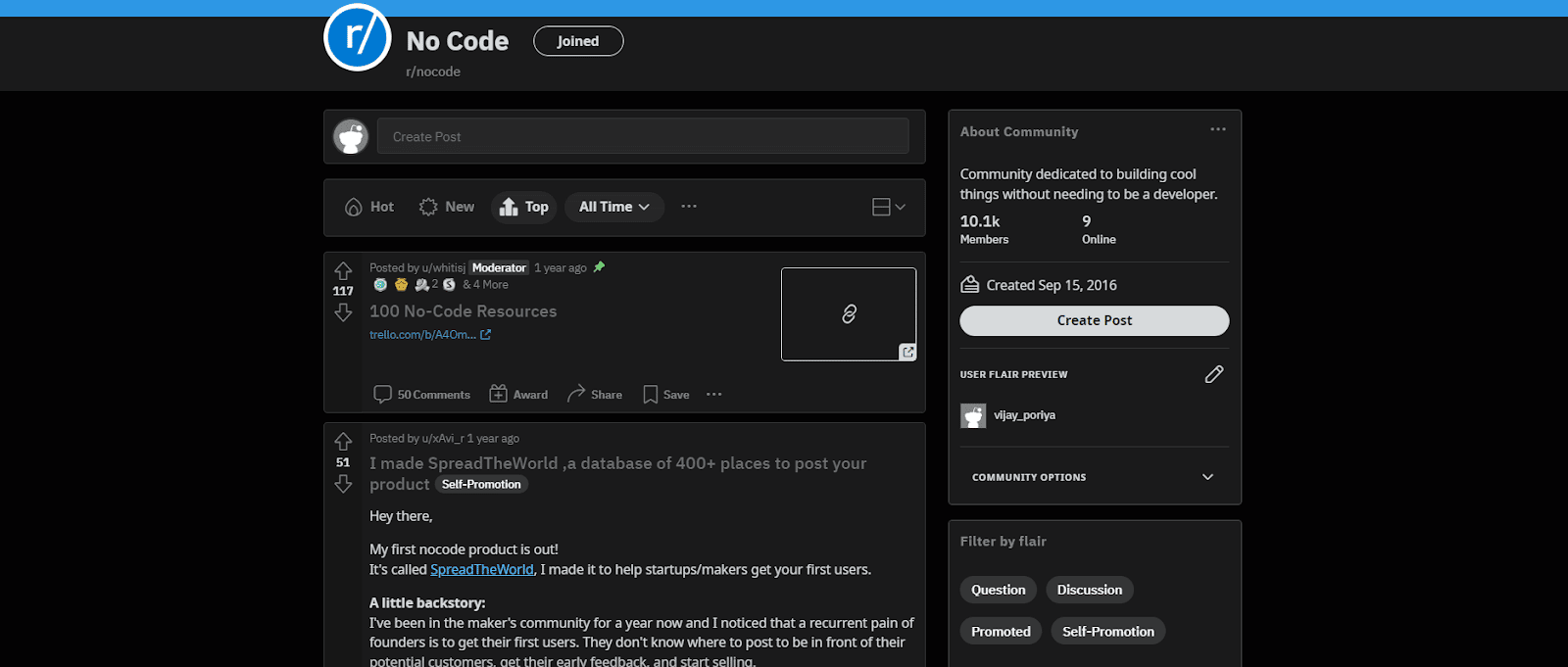Image resolution: width=1568 pixels, height=667 pixels.
Task: Open the card view layout dropdown
Action: [x=889, y=207]
